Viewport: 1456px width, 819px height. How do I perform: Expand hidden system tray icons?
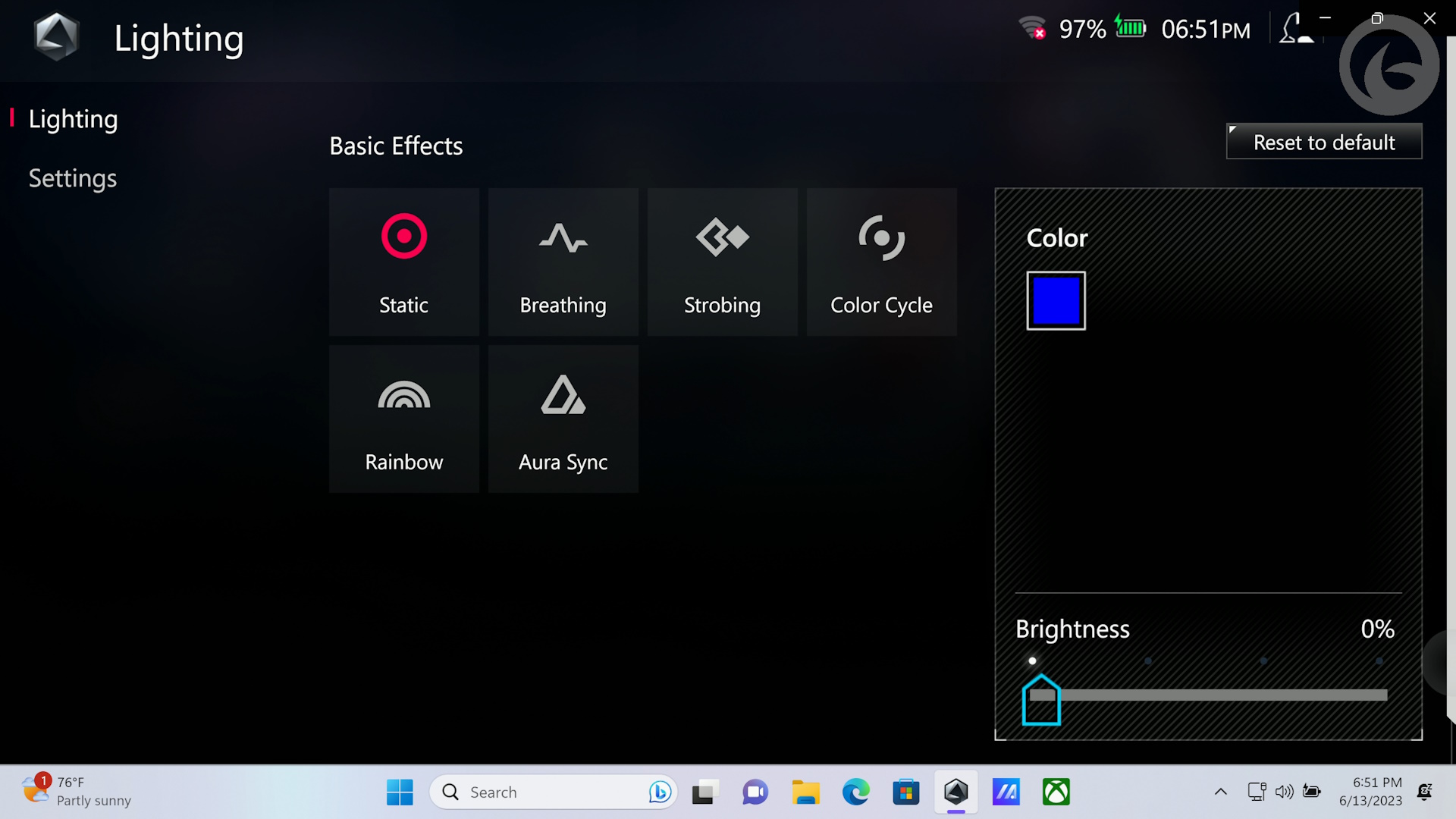(1220, 792)
